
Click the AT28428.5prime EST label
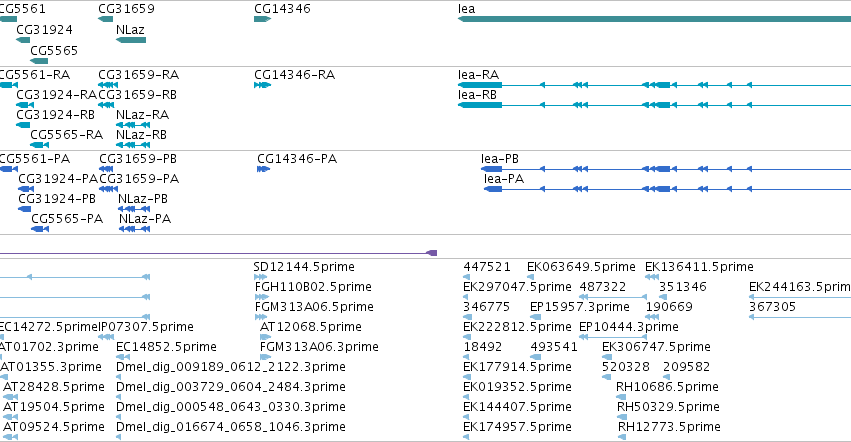54,387
